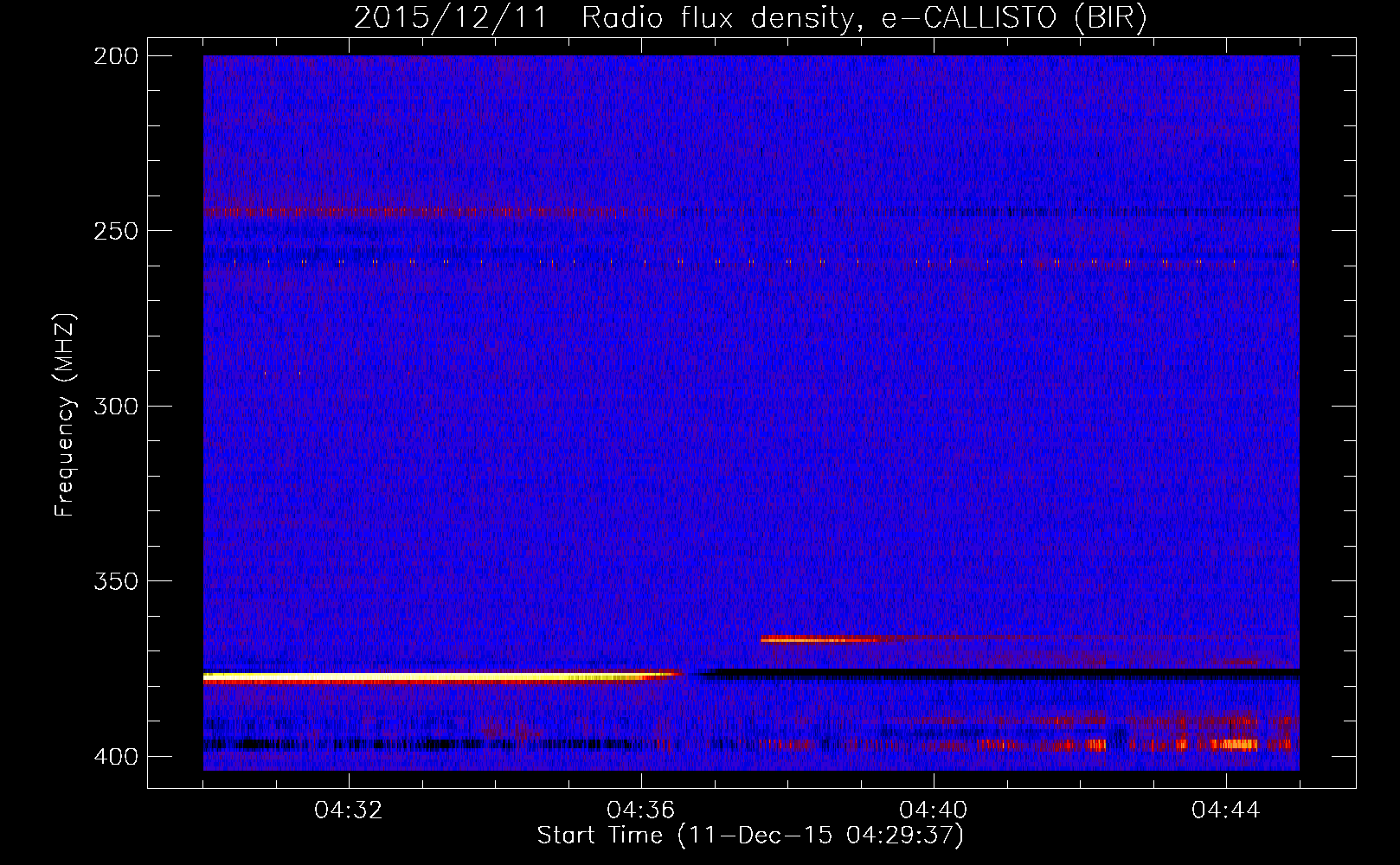Click the 300 frequency tick label
The width and height of the screenshot is (1400, 865).
(x=115, y=407)
